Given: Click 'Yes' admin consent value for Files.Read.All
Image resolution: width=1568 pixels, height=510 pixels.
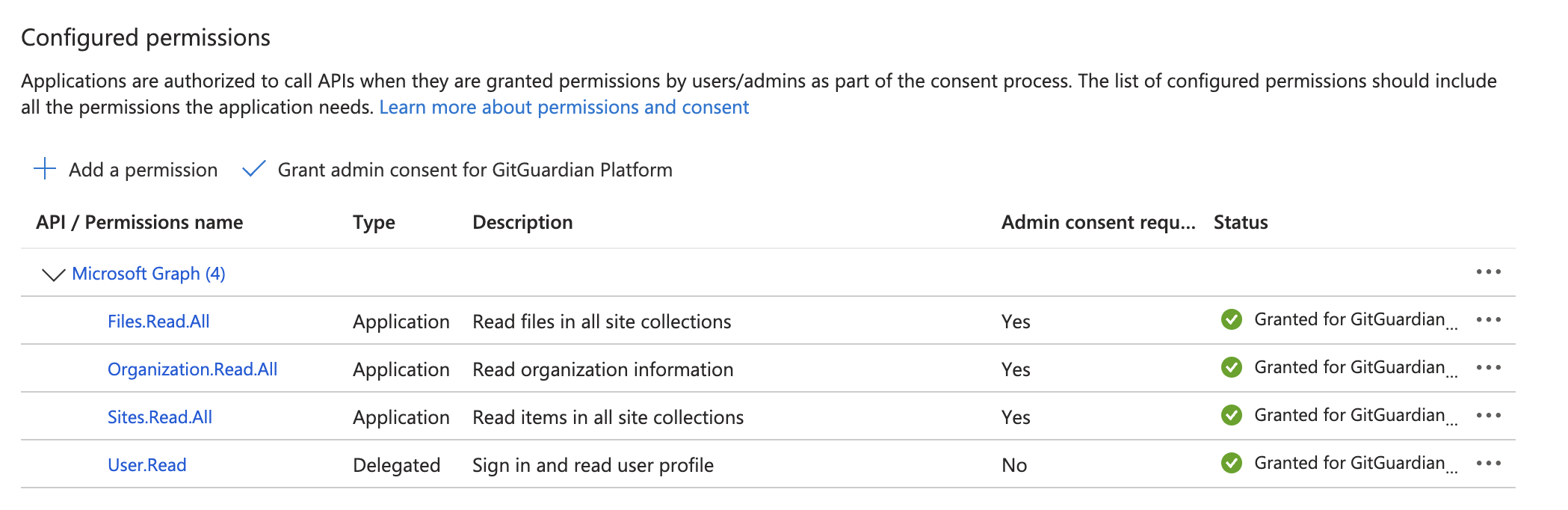Looking at the screenshot, I should tap(1016, 322).
